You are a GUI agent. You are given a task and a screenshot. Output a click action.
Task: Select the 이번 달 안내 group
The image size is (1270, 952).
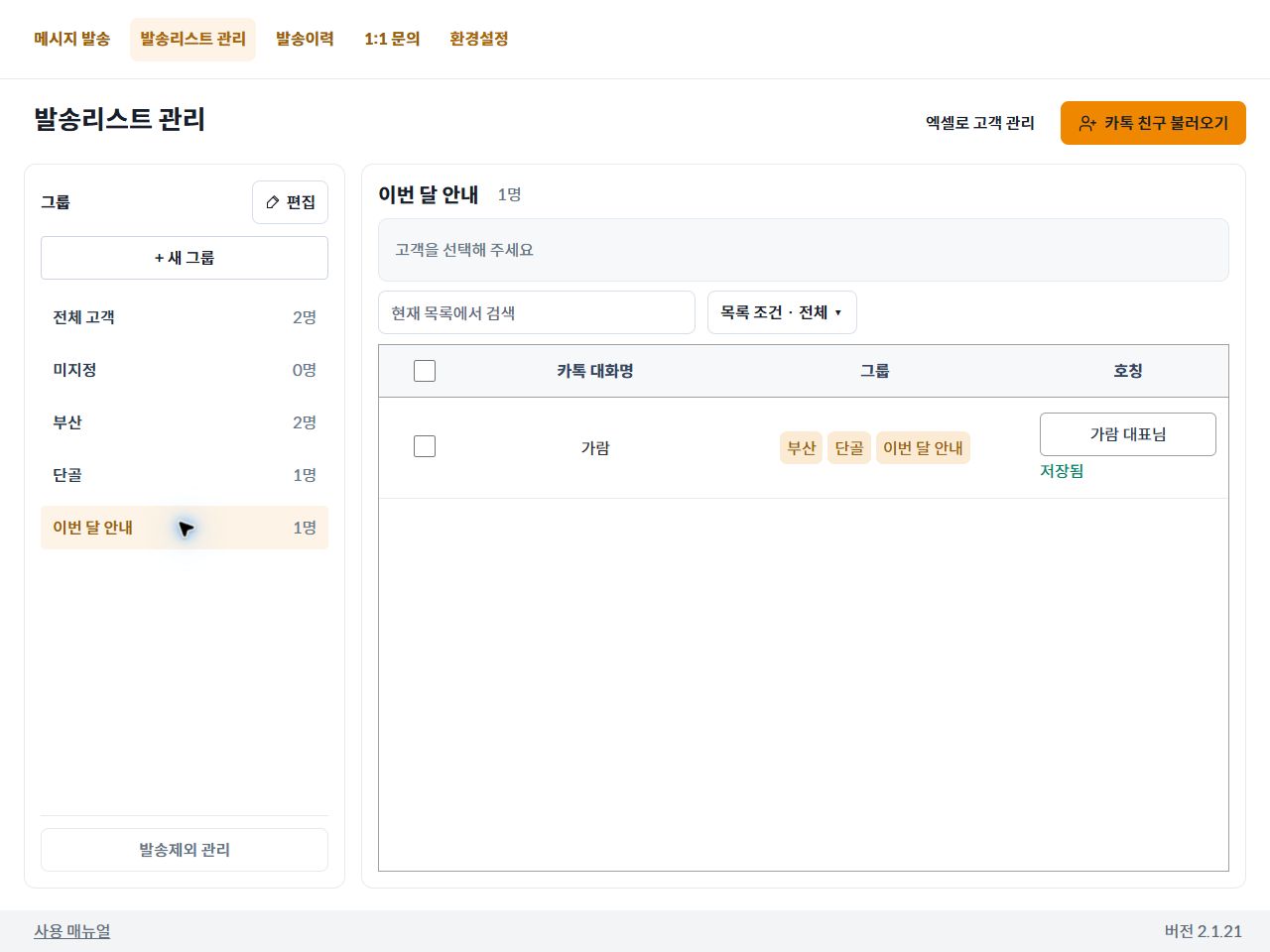(185, 528)
